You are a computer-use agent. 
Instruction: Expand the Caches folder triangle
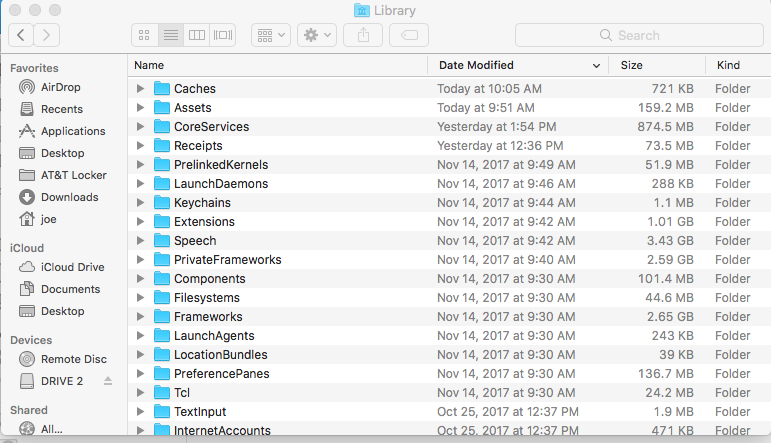click(141, 89)
